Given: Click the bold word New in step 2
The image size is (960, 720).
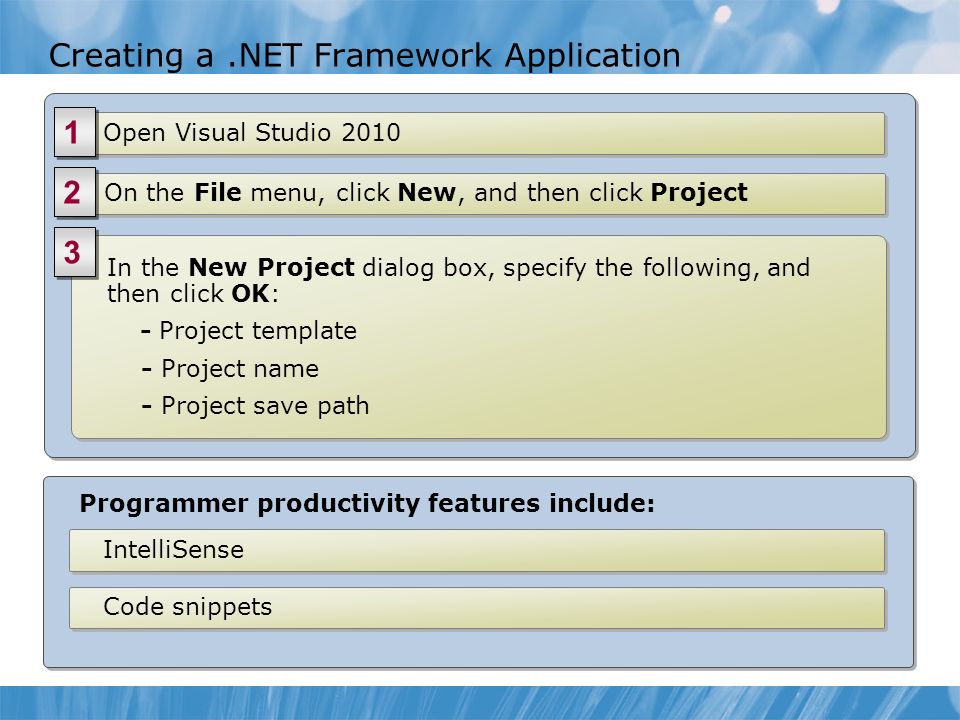Looking at the screenshot, I should [x=427, y=192].
